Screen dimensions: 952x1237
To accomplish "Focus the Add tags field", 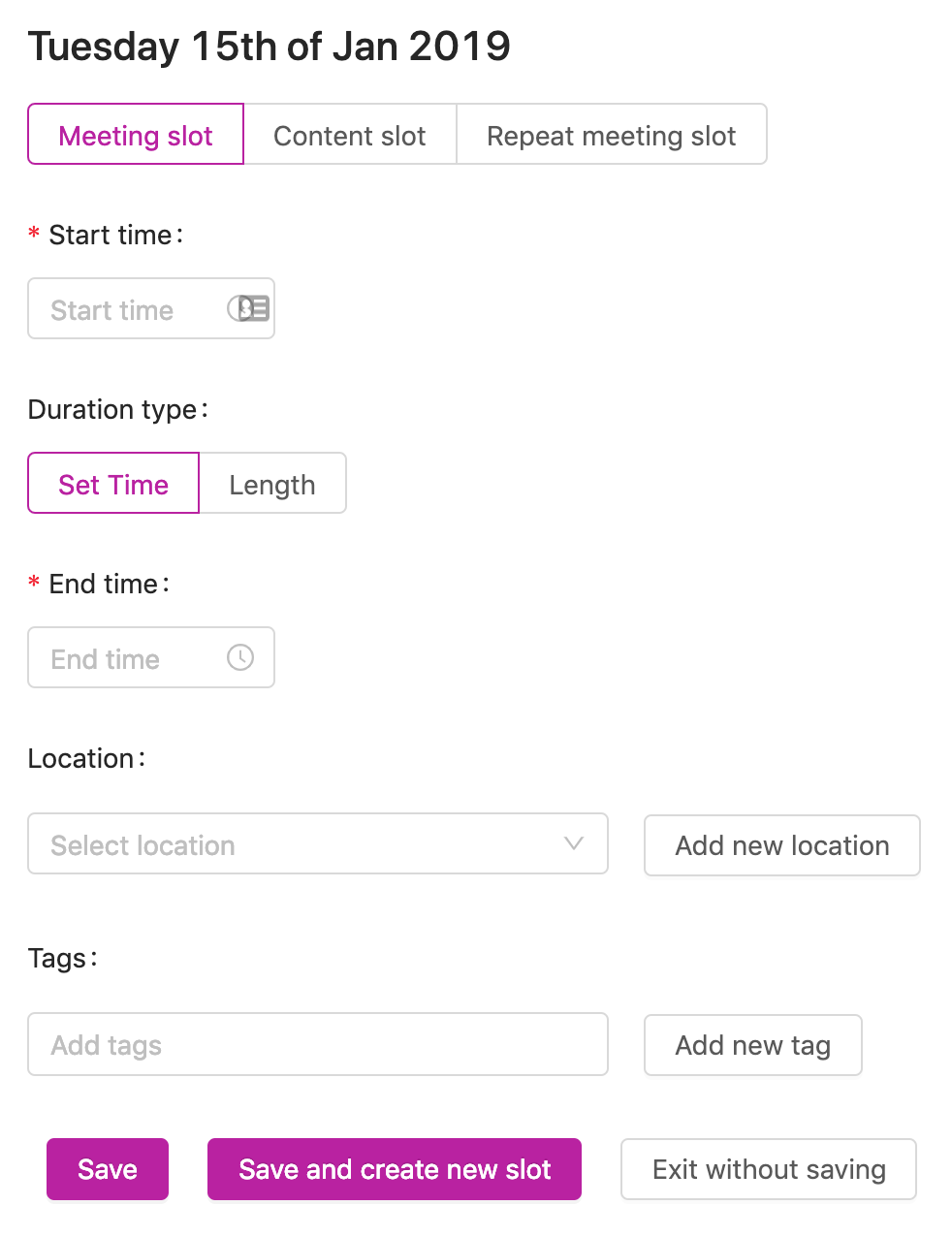I will (x=318, y=1044).
